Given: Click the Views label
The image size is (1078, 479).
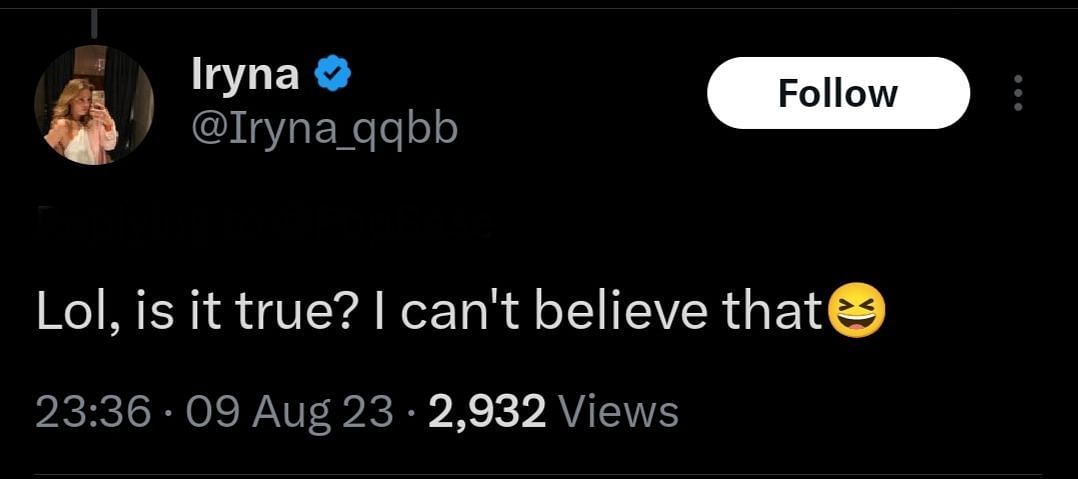Looking at the screenshot, I should coord(617,410).
